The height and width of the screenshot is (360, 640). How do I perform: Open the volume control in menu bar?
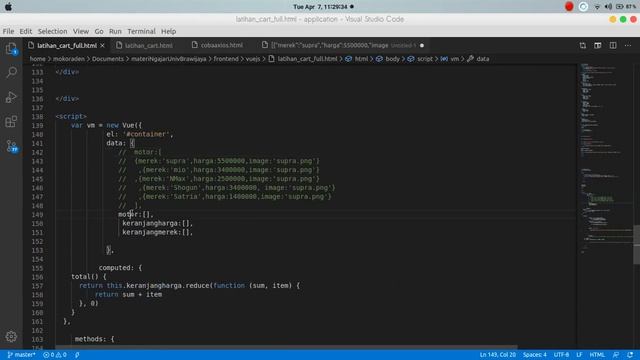(x=608, y=7)
